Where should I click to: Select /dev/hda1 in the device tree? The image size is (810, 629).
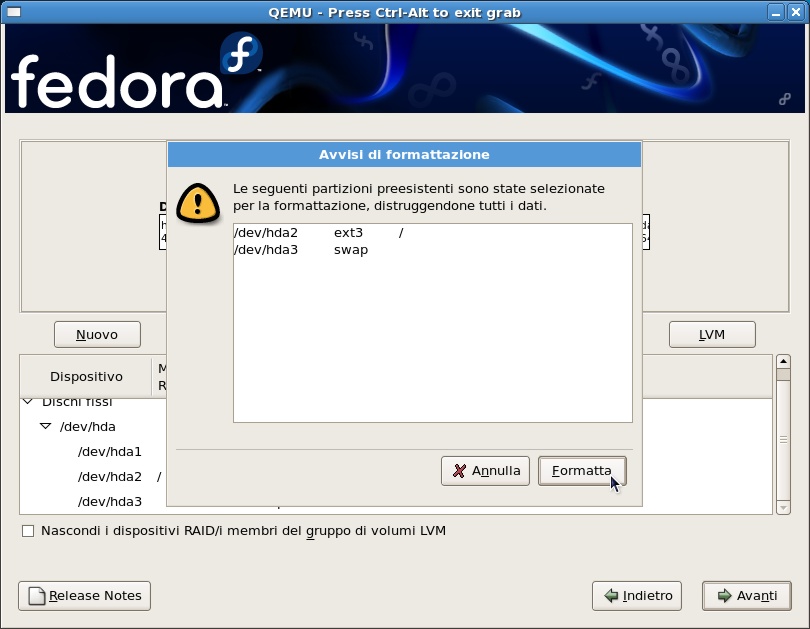tap(110, 452)
